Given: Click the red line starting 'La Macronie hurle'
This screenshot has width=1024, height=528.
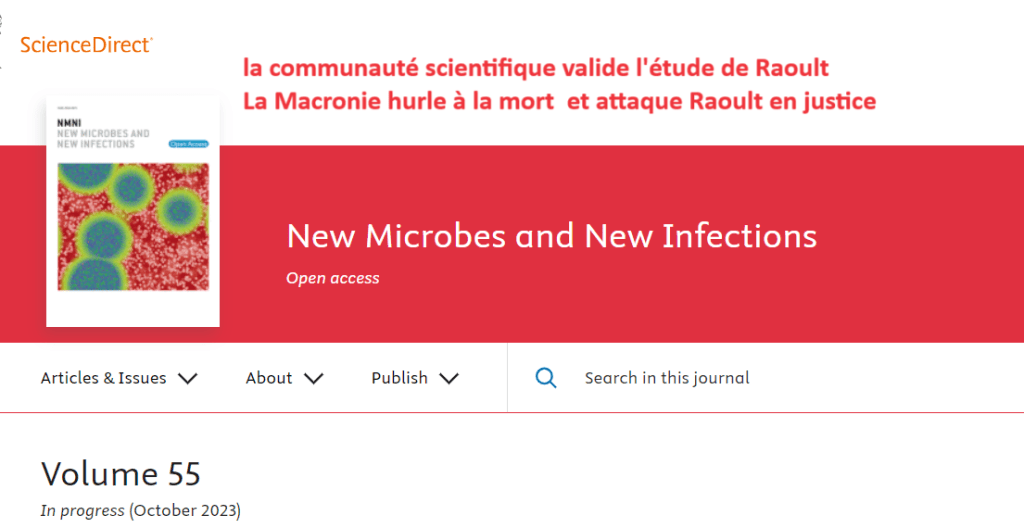Looking at the screenshot, I should [560, 100].
